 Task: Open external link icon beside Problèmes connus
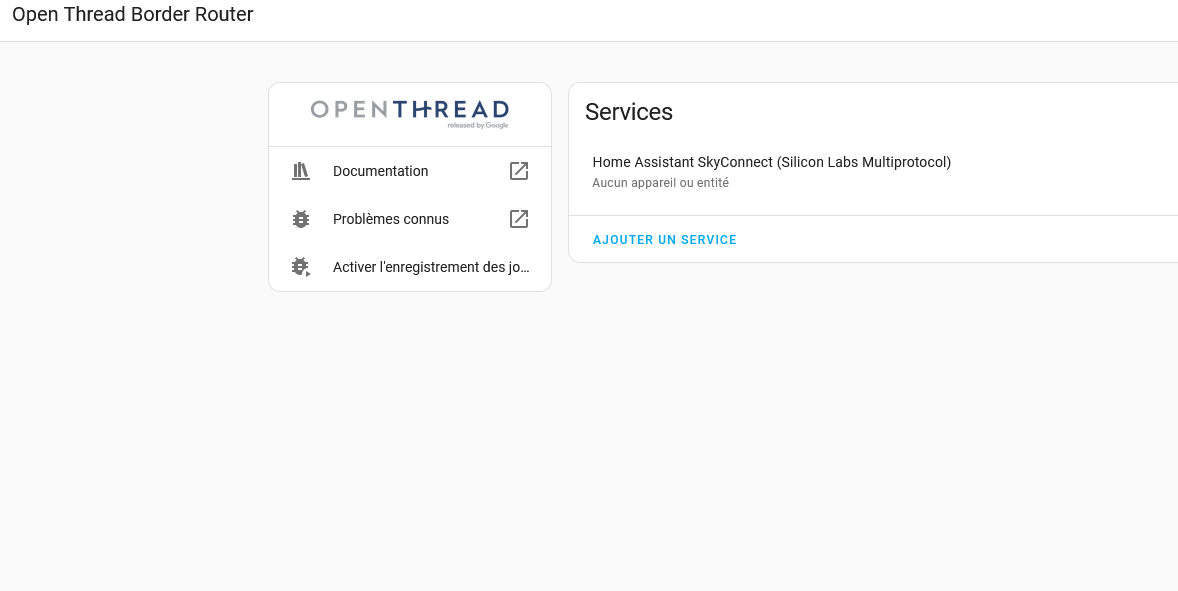519,219
